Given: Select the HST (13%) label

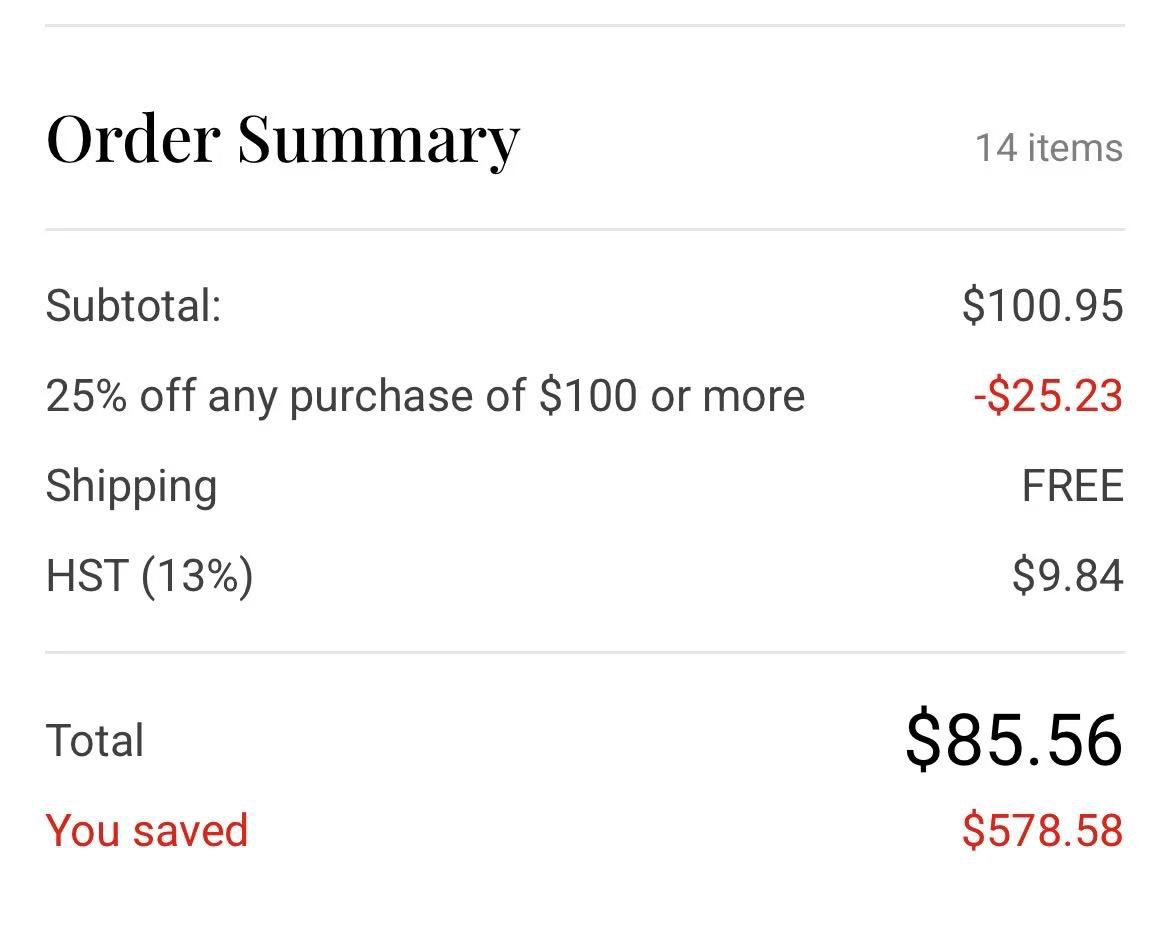Looking at the screenshot, I should [149, 576].
